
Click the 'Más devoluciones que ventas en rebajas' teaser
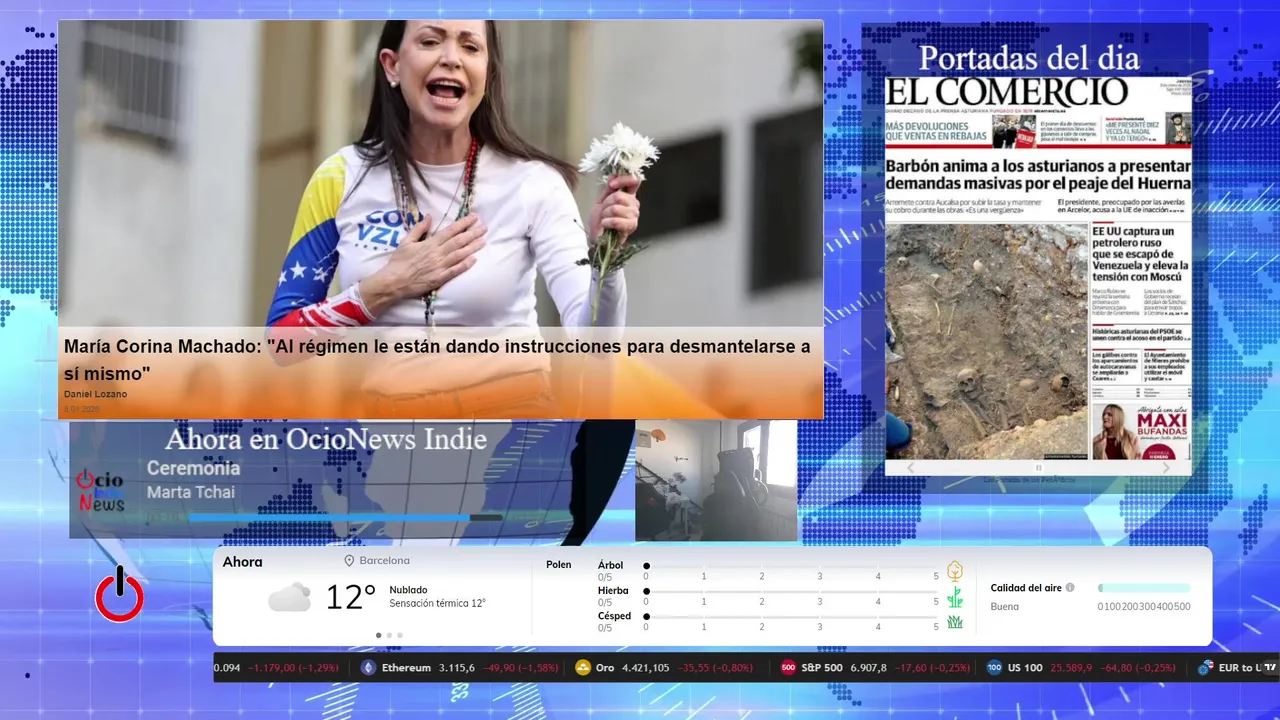(938, 131)
